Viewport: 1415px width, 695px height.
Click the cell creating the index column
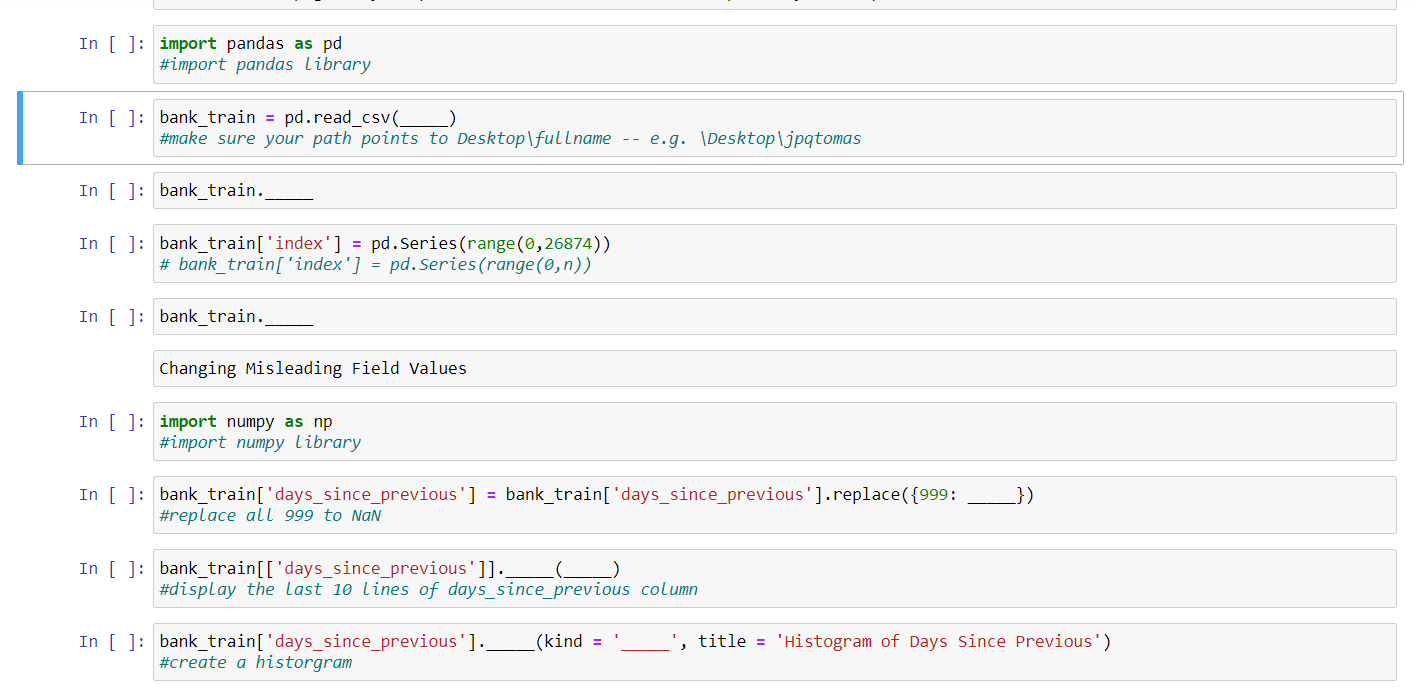coord(400,253)
